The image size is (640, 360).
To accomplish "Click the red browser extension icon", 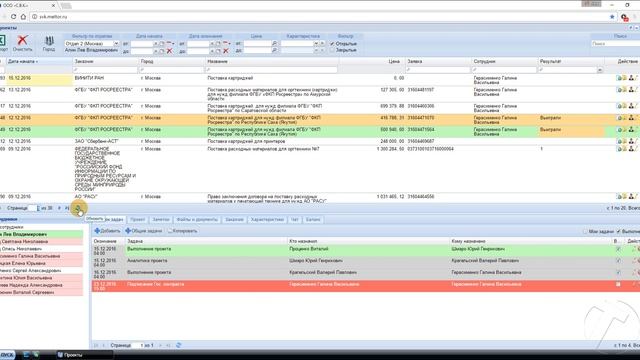I will [x=624, y=17].
